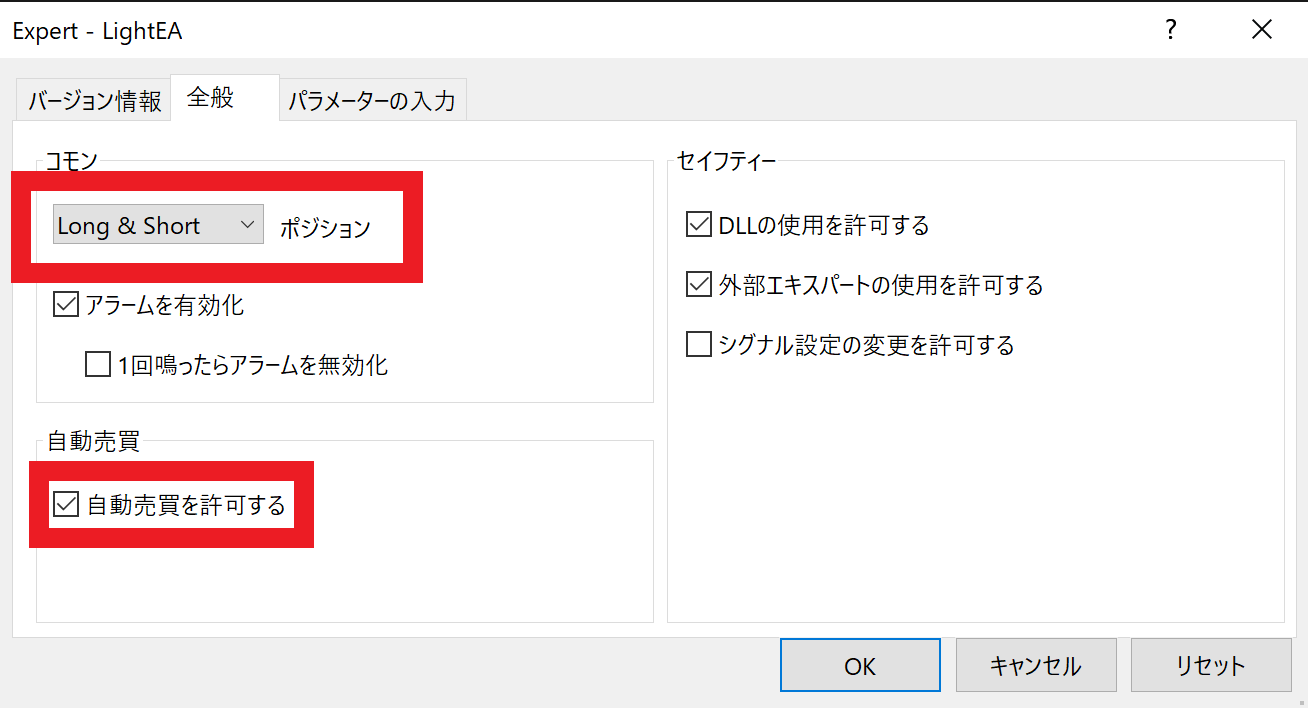The image size is (1308, 708).
Task: Uncheck 自動売買を許可する checkbox
Action: 66,505
